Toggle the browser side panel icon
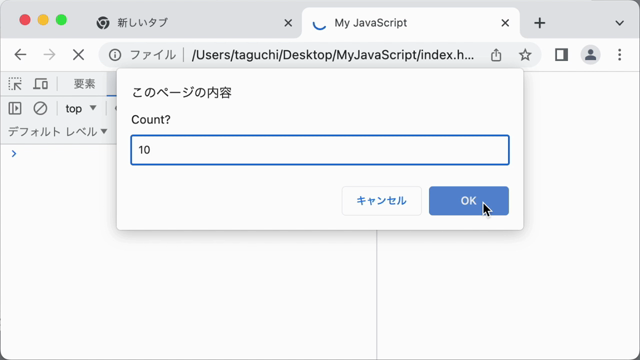640x360 pixels. pos(561,55)
